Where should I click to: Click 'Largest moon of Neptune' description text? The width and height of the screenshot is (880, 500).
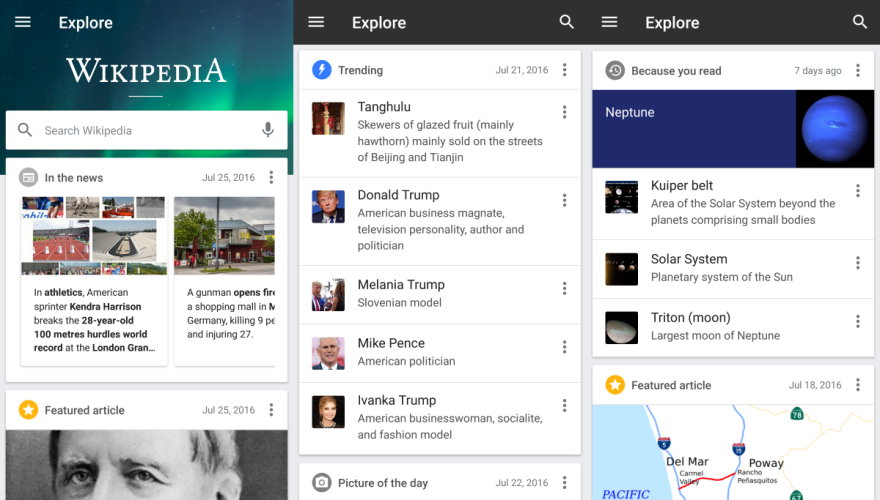pyautogui.click(x=715, y=336)
